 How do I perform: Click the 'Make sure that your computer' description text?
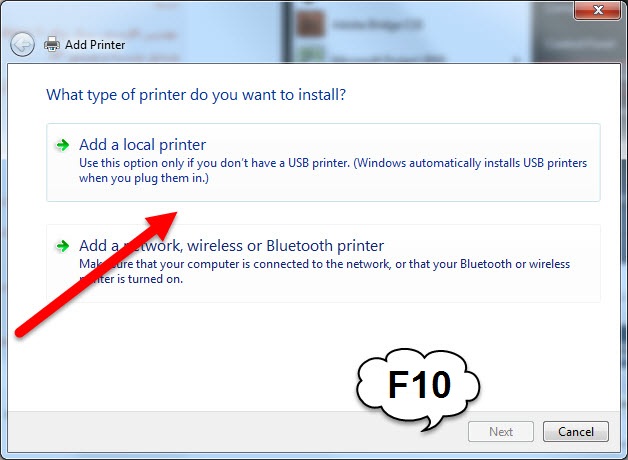(324, 271)
